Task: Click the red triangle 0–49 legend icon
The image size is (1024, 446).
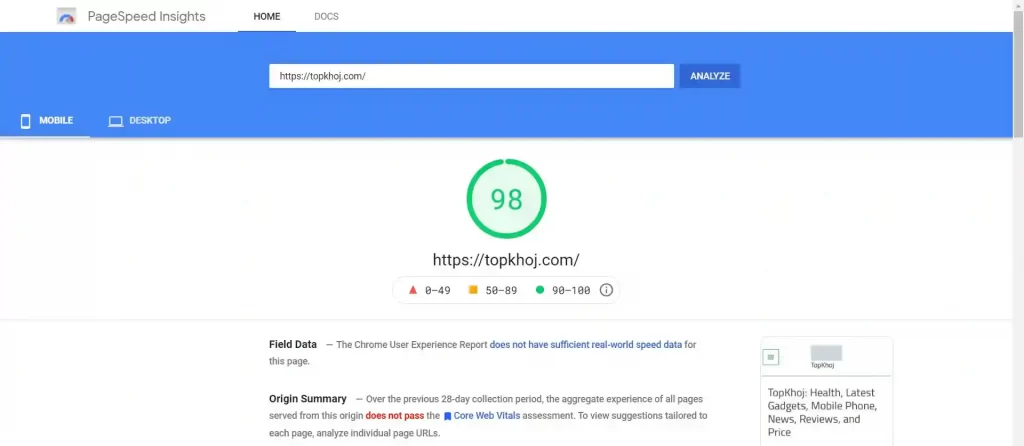Action: [x=413, y=290]
